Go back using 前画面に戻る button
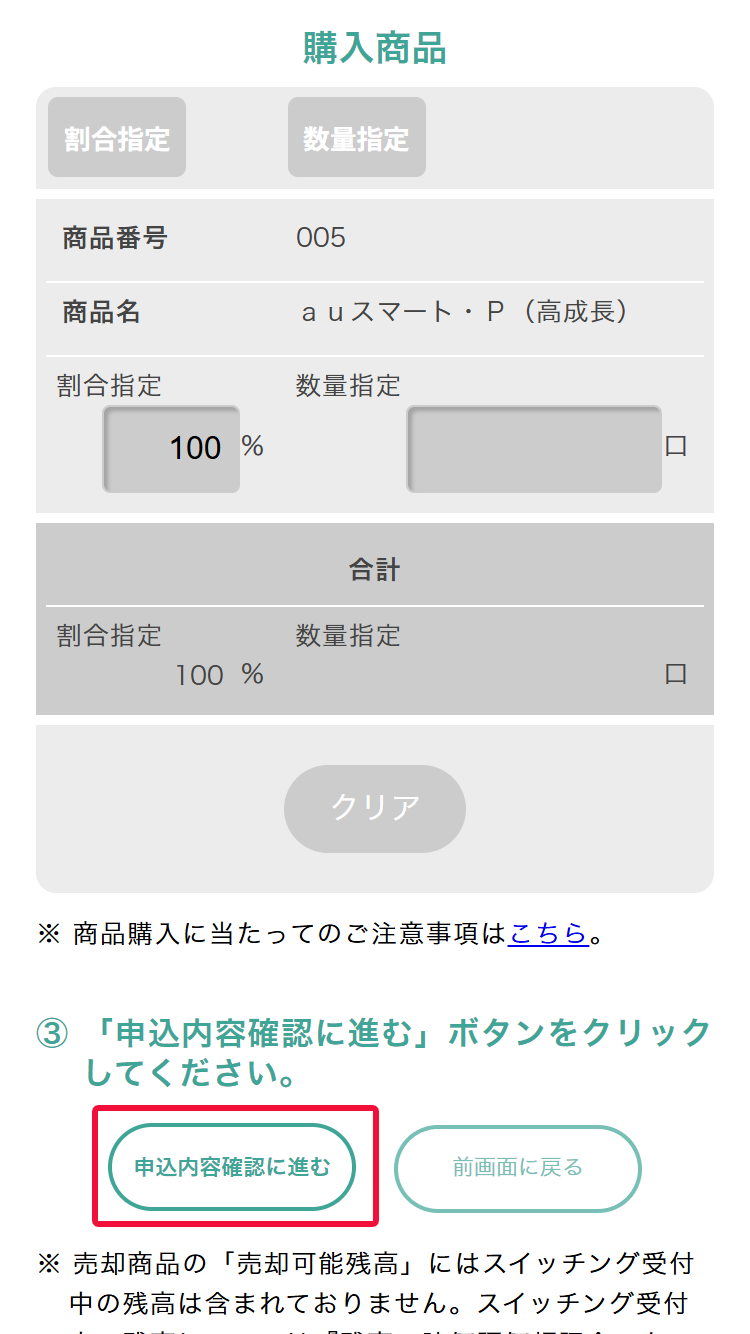This screenshot has width=750, height=1334. pyautogui.click(x=517, y=1167)
